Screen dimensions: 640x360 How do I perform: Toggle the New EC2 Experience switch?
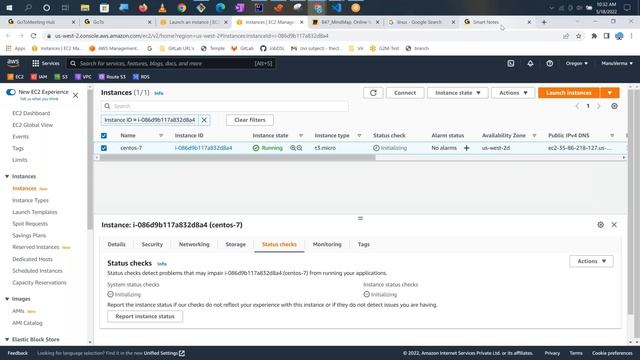click(11, 92)
